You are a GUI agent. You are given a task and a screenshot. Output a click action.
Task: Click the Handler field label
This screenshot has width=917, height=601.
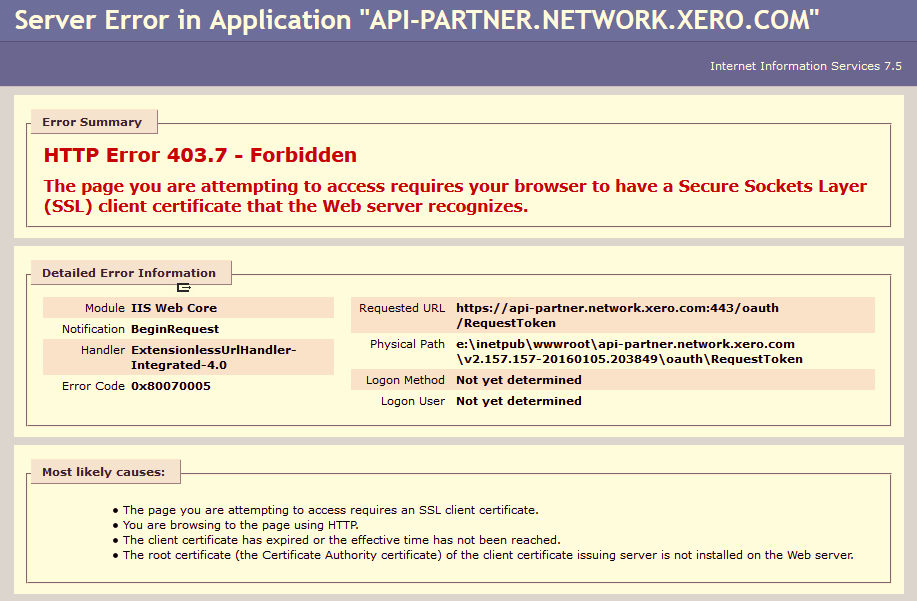(103, 350)
